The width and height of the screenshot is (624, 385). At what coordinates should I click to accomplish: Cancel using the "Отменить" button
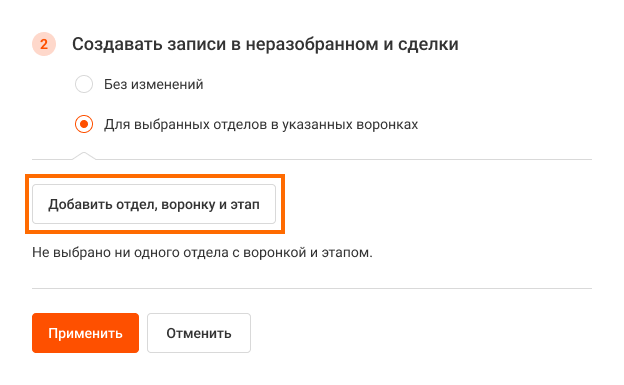tap(199, 333)
